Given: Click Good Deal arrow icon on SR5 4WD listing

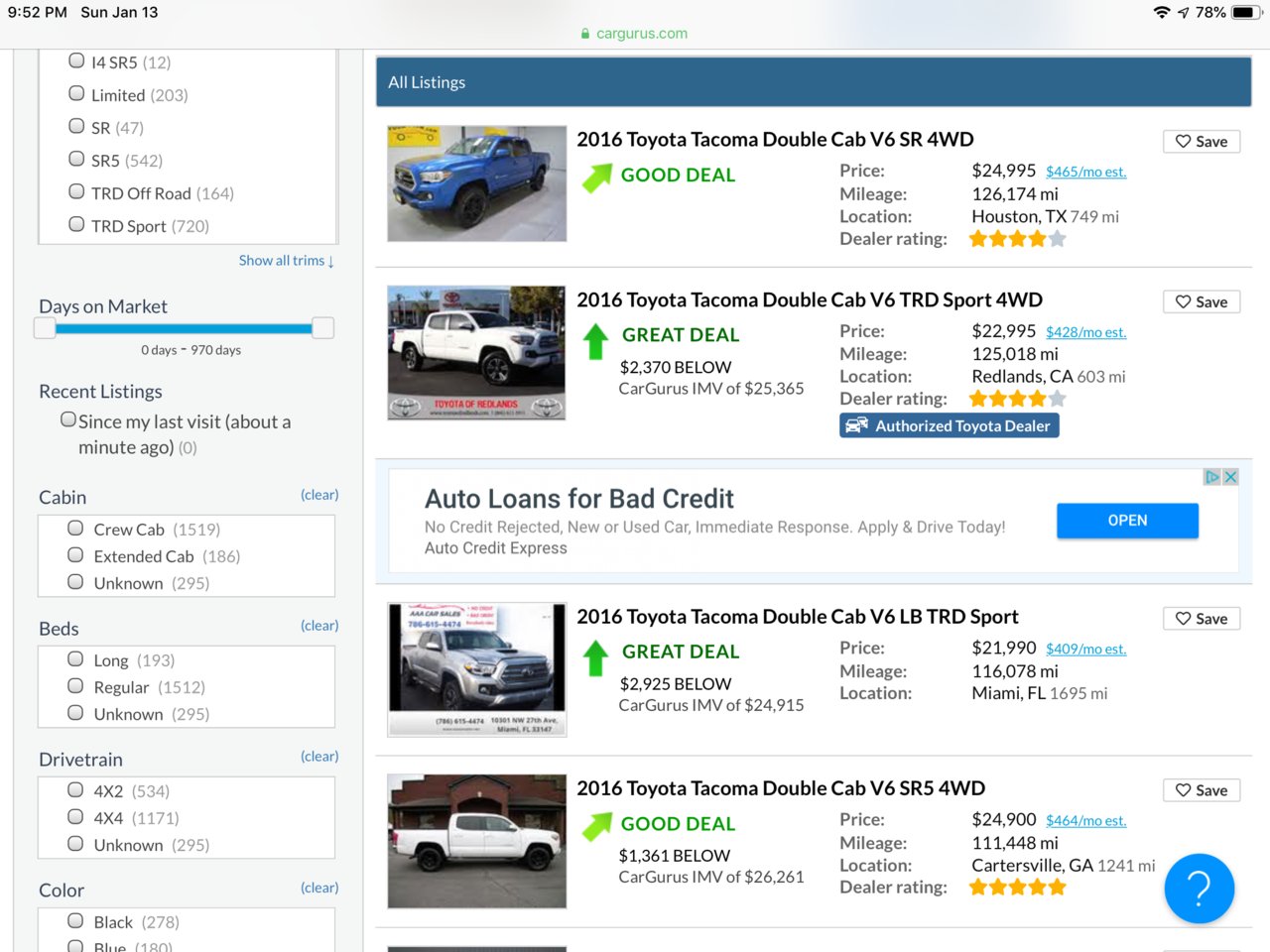Looking at the screenshot, I should 597,826.
